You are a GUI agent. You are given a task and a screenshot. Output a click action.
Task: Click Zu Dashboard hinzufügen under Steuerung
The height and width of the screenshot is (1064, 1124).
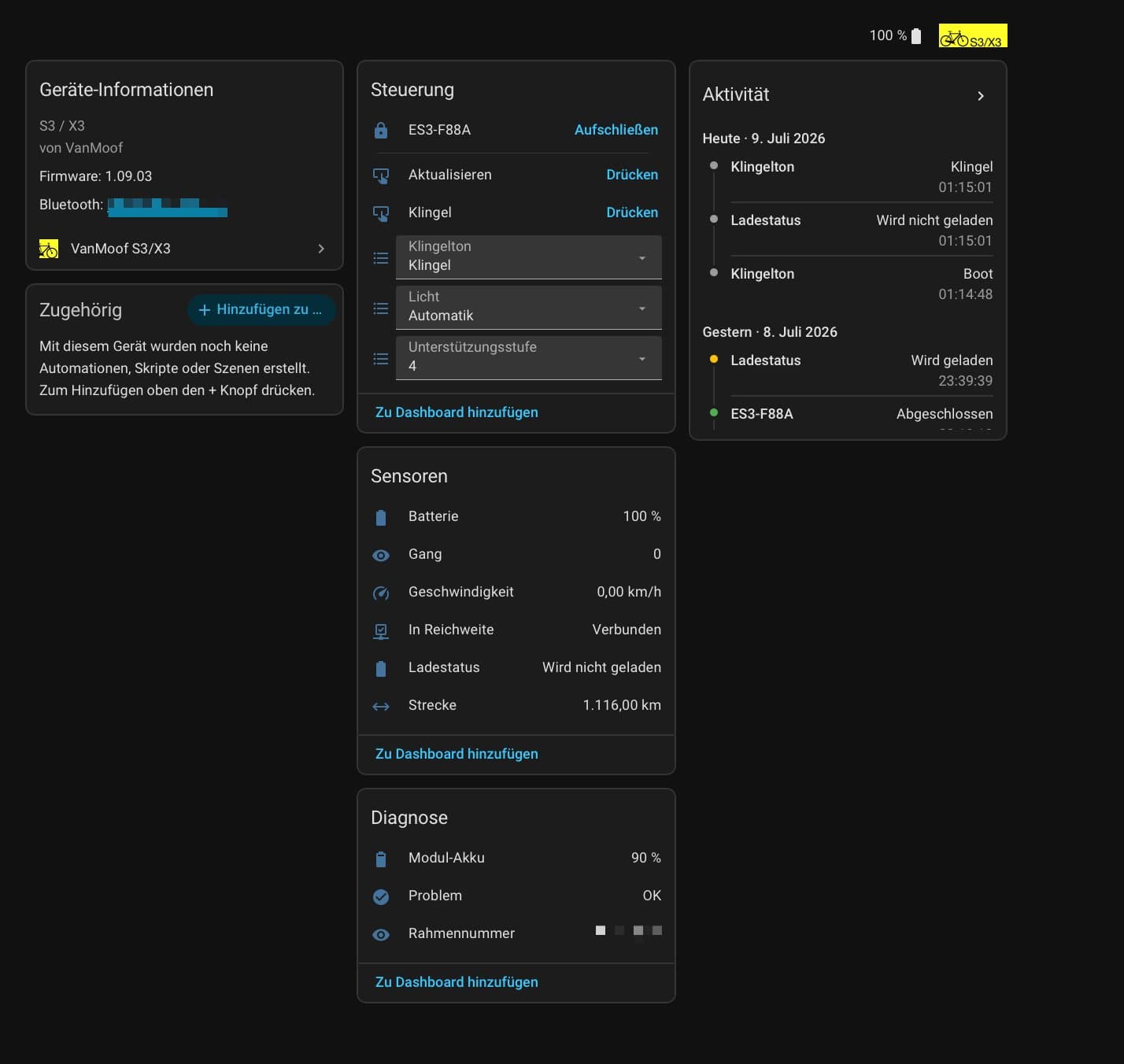point(457,412)
